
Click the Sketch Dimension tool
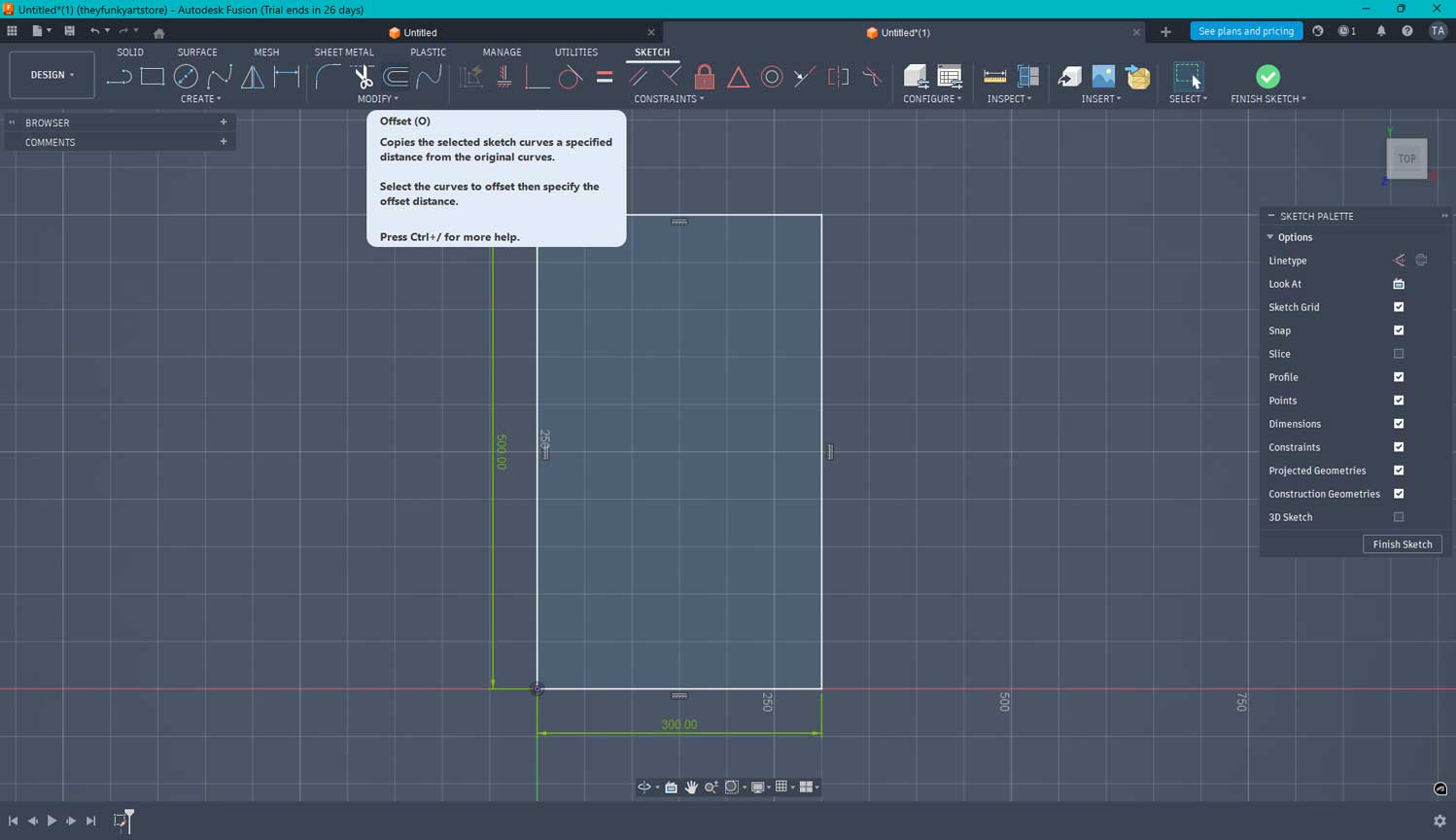coord(287,77)
